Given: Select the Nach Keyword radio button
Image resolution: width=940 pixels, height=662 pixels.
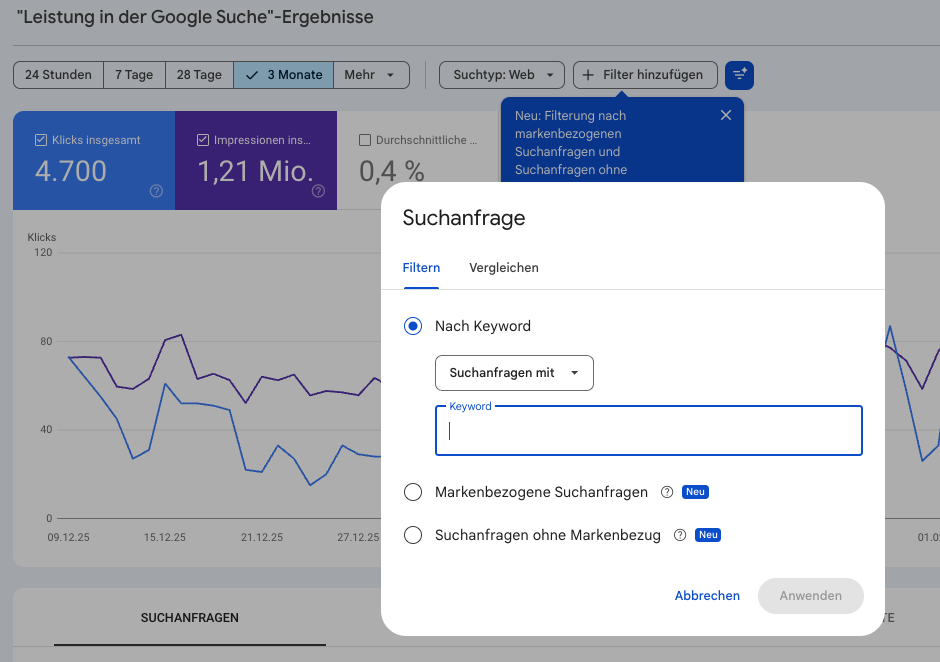Looking at the screenshot, I should [x=413, y=326].
